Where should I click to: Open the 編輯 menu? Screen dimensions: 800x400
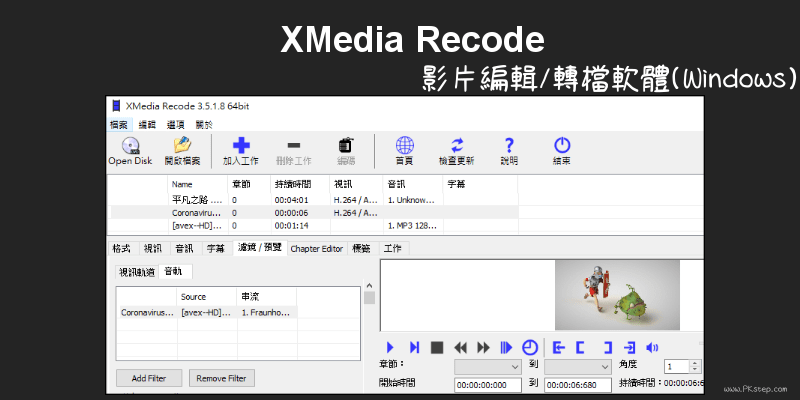[147, 124]
